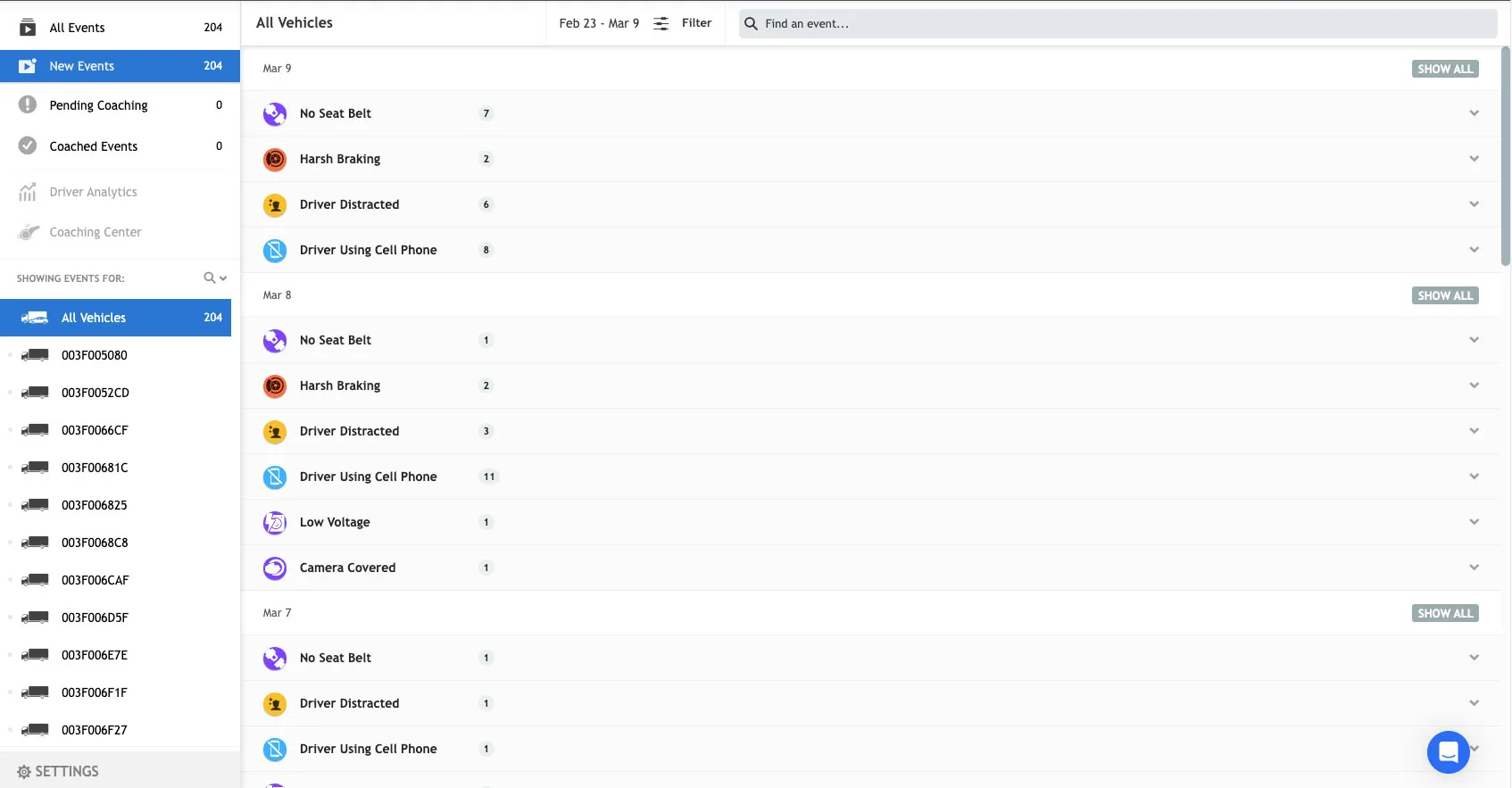Select vehicle 003F0068C8
Viewport: 1512px width, 788px height.
point(115,543)
